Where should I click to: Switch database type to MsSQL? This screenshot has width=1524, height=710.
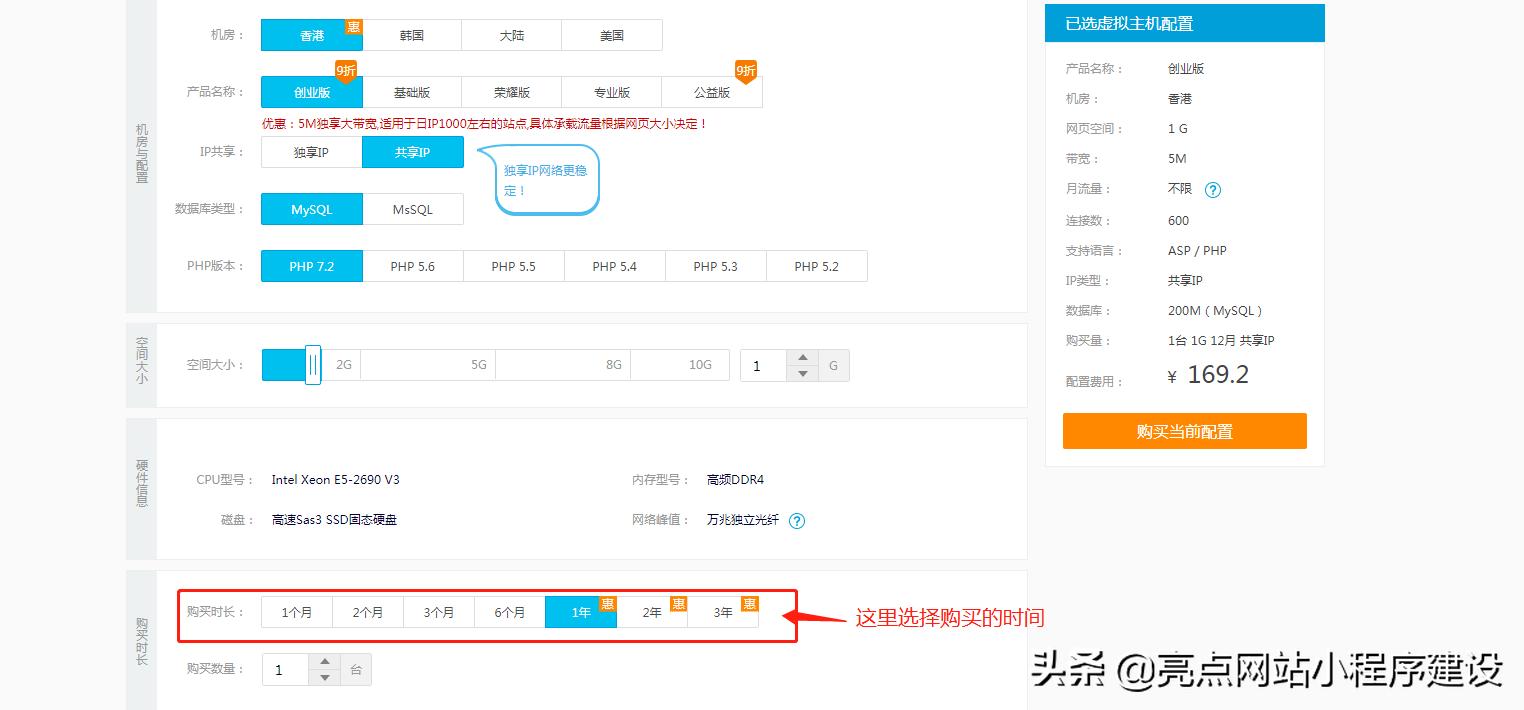pos(413,208)
